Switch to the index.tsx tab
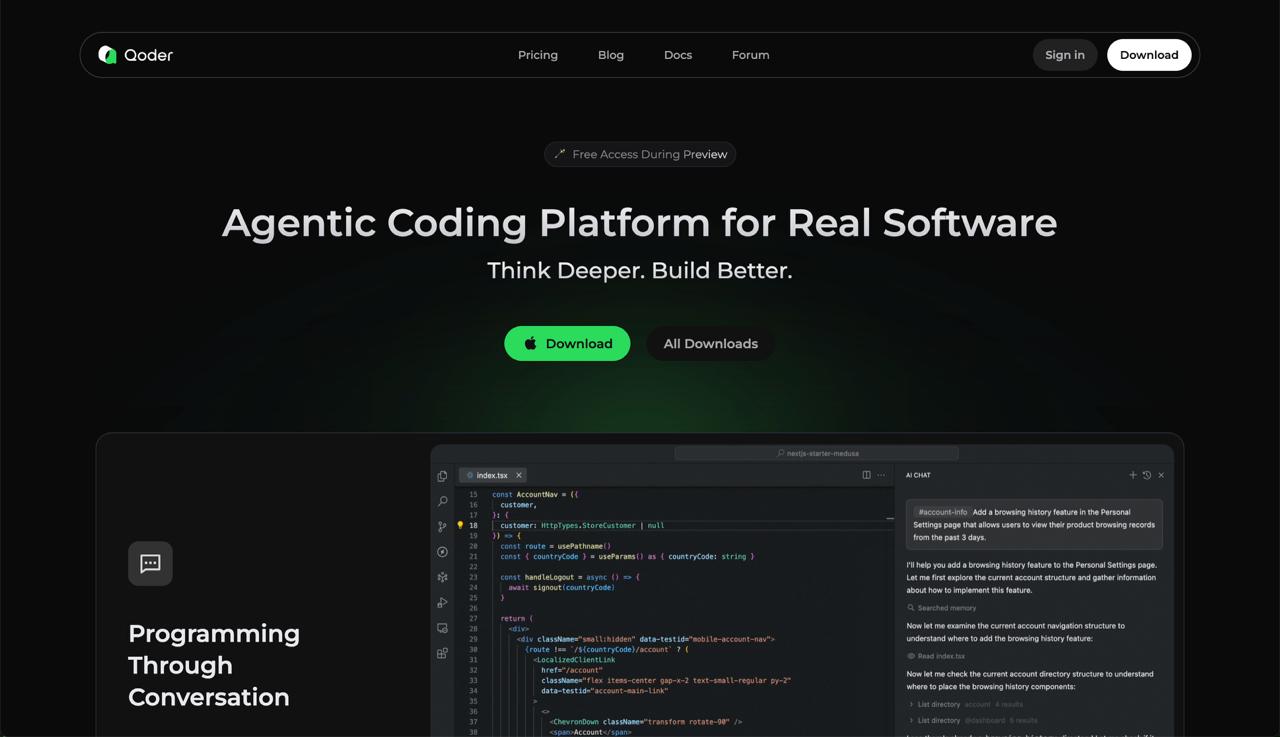 click(x=490, y=475)
